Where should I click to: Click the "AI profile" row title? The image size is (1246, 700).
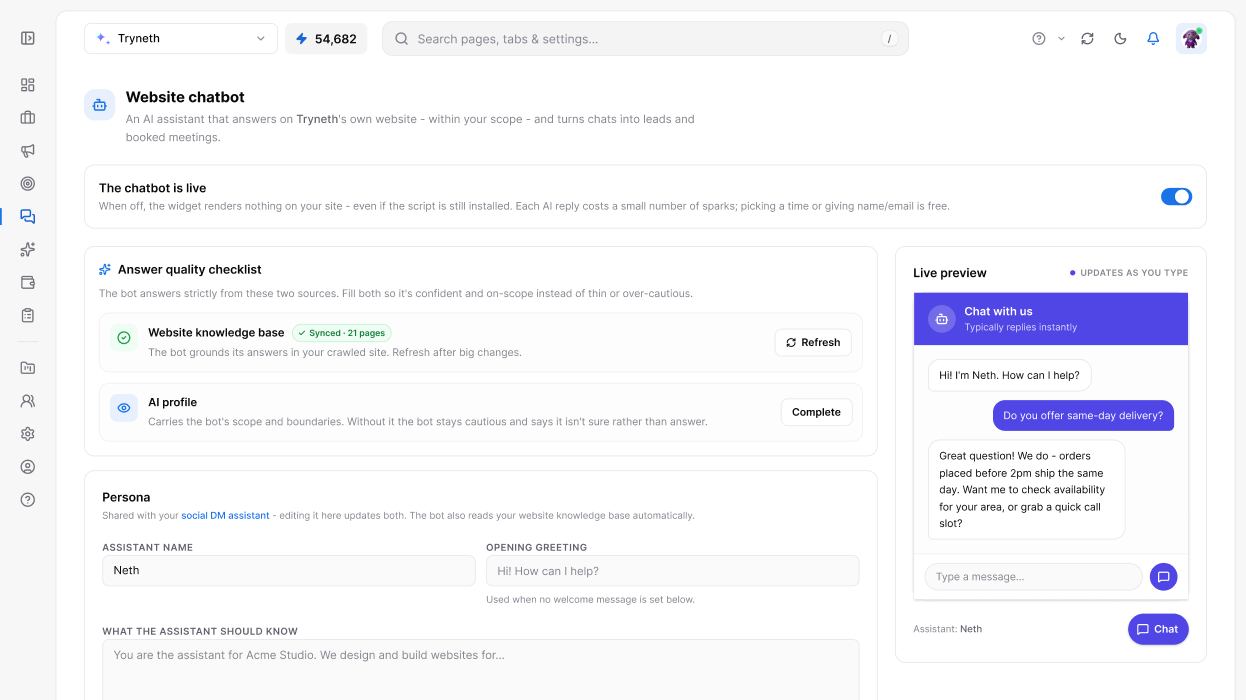coord(172,403)
